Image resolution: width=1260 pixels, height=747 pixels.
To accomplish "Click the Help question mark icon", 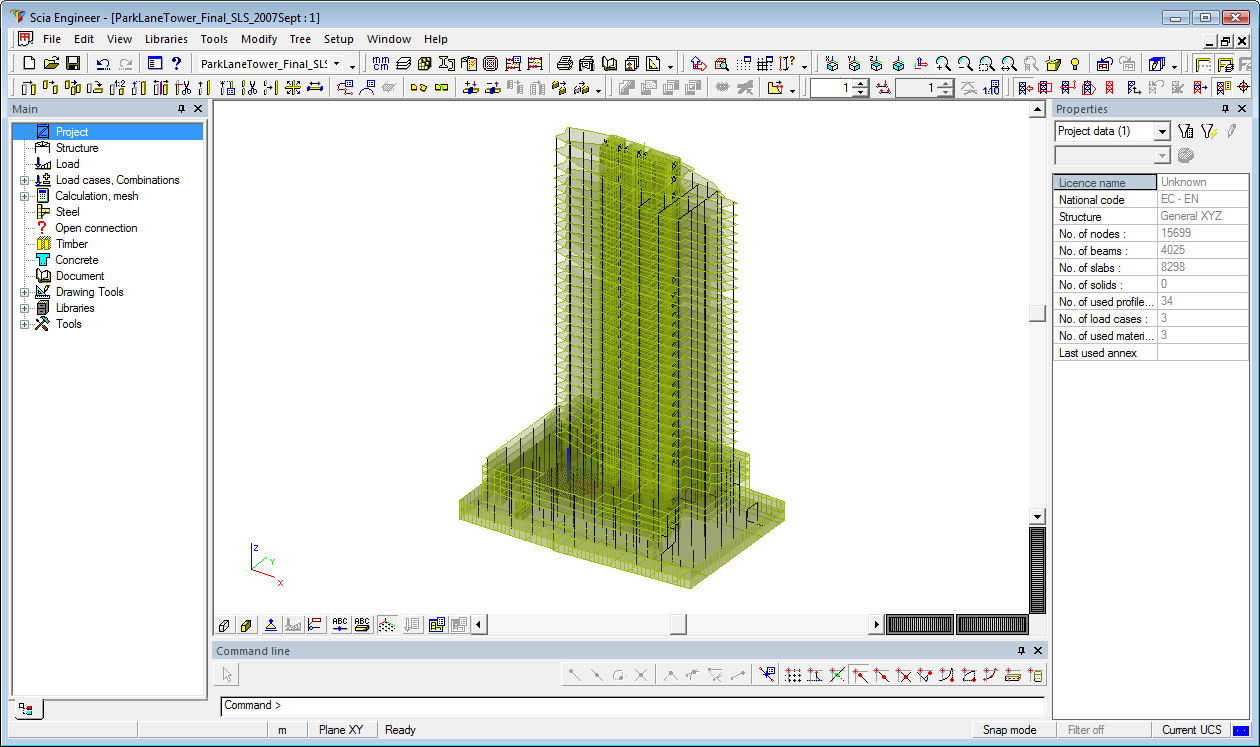I will [177, 62].
